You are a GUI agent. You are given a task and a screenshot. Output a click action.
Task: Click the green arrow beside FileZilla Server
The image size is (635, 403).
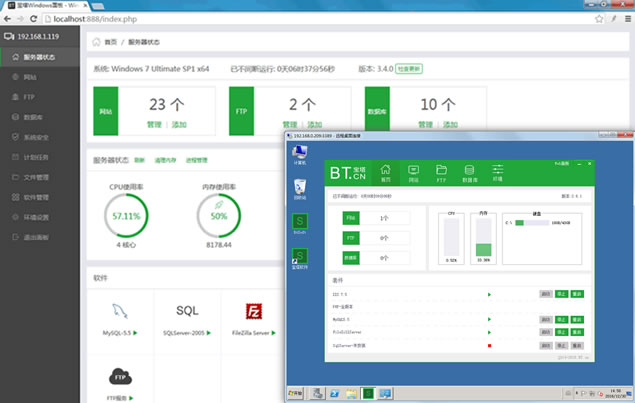[x=274, y=333]
